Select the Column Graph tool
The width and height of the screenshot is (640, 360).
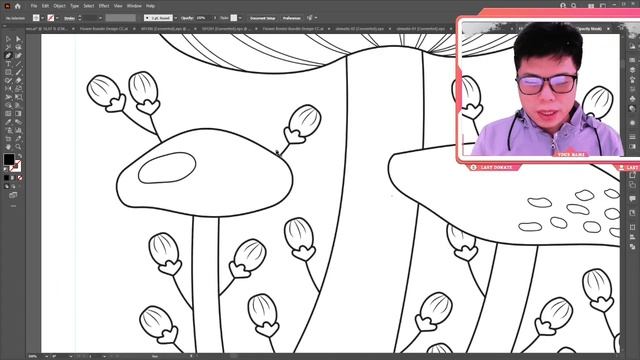[18, 130]
